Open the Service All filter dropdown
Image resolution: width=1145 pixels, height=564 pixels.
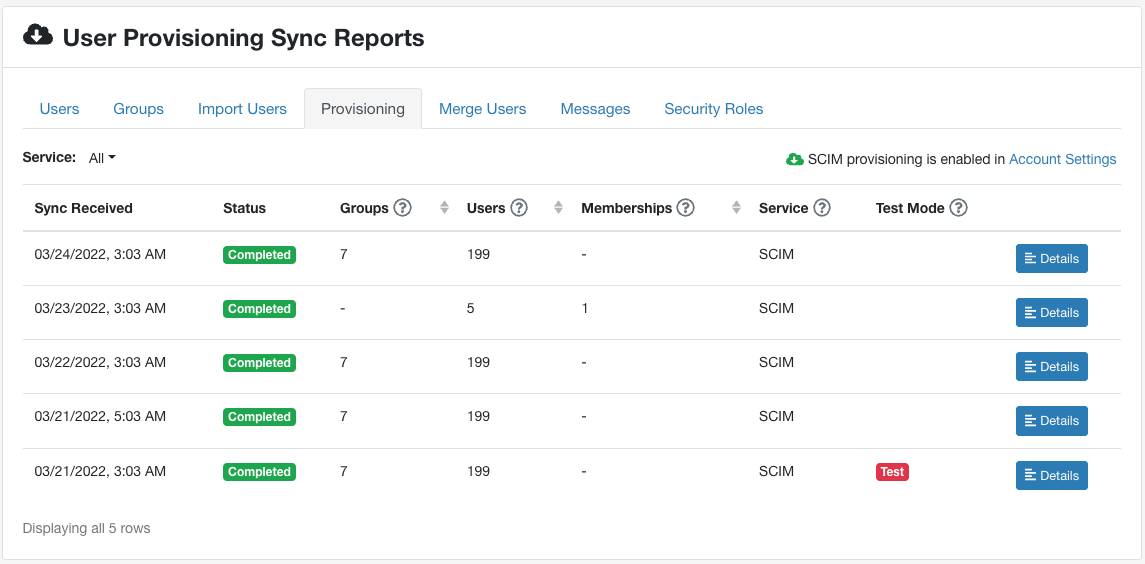pyautogui.click(x=102, y=158)
